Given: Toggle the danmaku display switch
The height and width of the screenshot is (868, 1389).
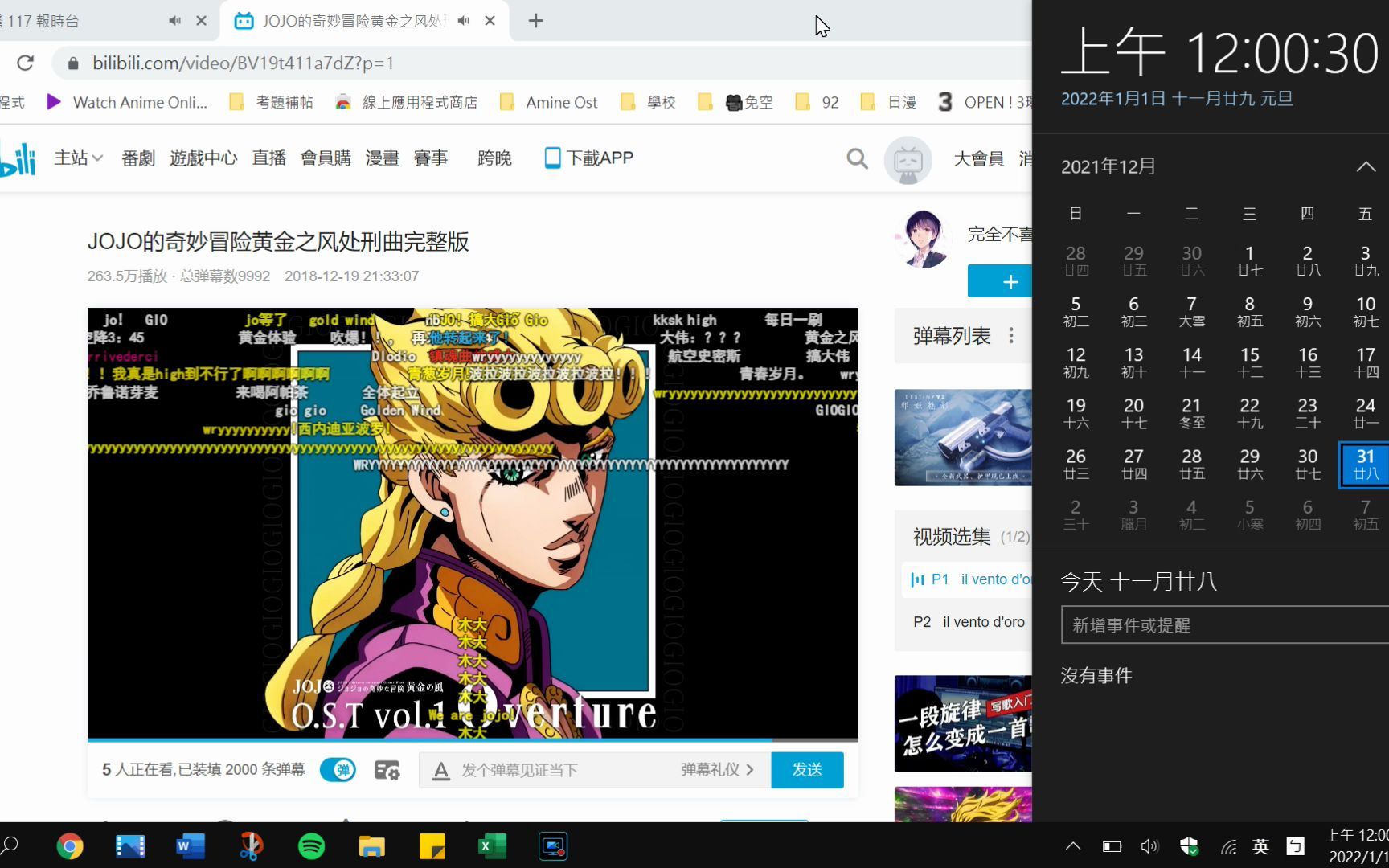Looking at the screenshot, I should pos(338,770).
